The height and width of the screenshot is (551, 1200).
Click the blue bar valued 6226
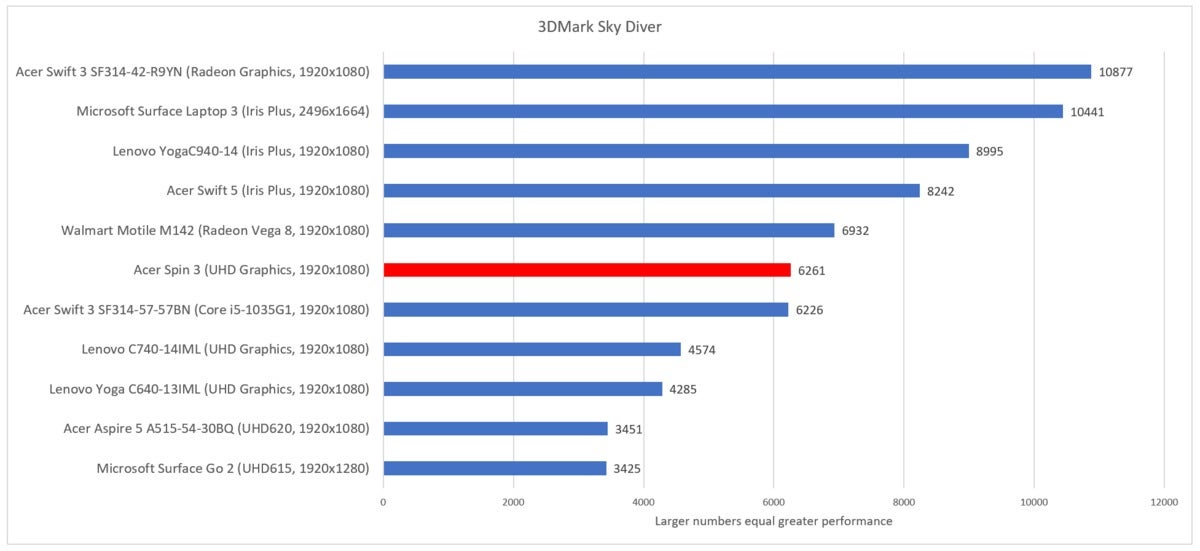click(x=586, y=310)
